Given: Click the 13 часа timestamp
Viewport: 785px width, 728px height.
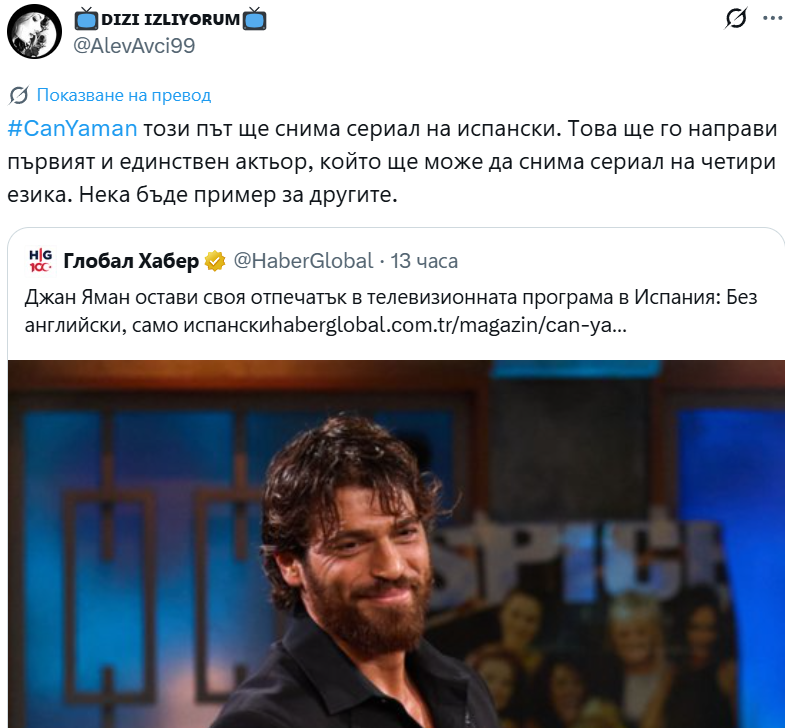Looking at the screenshot, I should pos(424,261).
